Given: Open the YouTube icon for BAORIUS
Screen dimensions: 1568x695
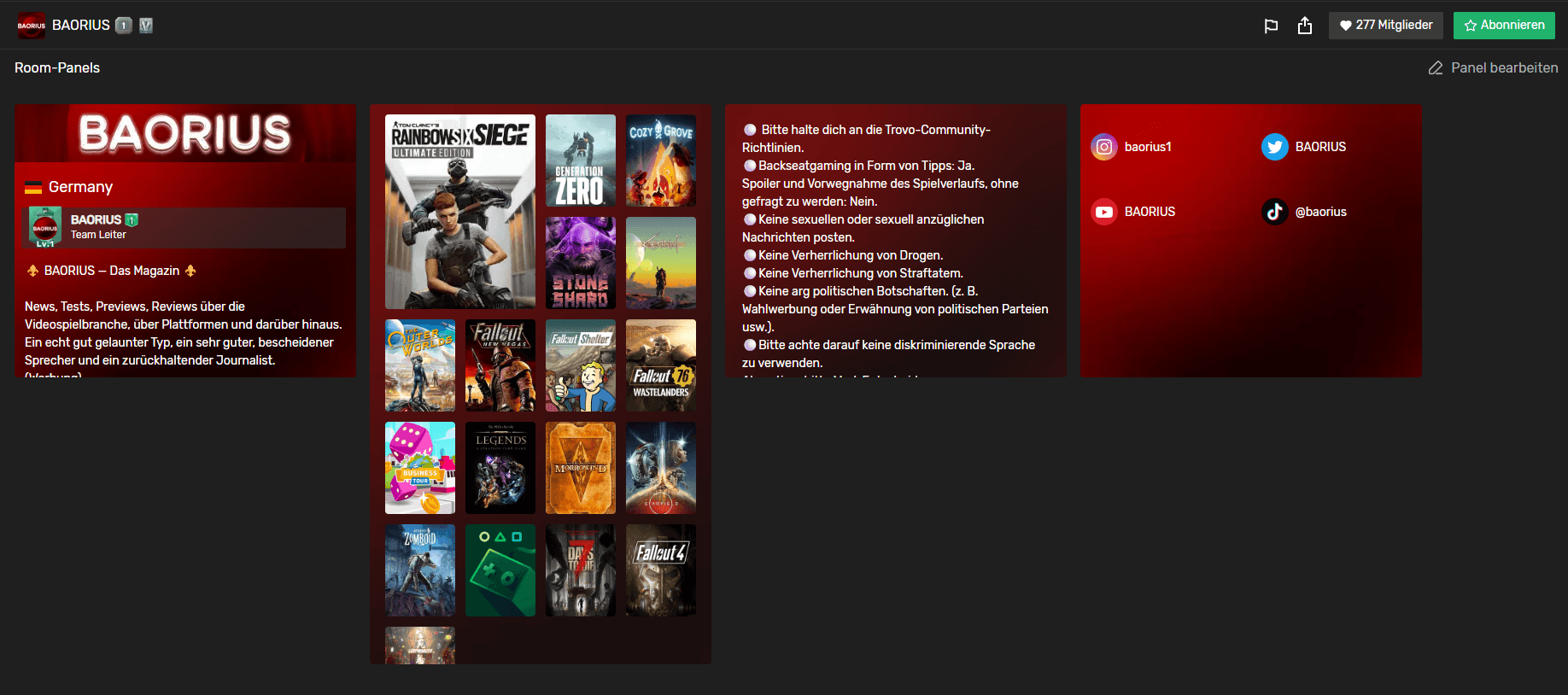Looking at the screenshot, I should point(1104,212).
